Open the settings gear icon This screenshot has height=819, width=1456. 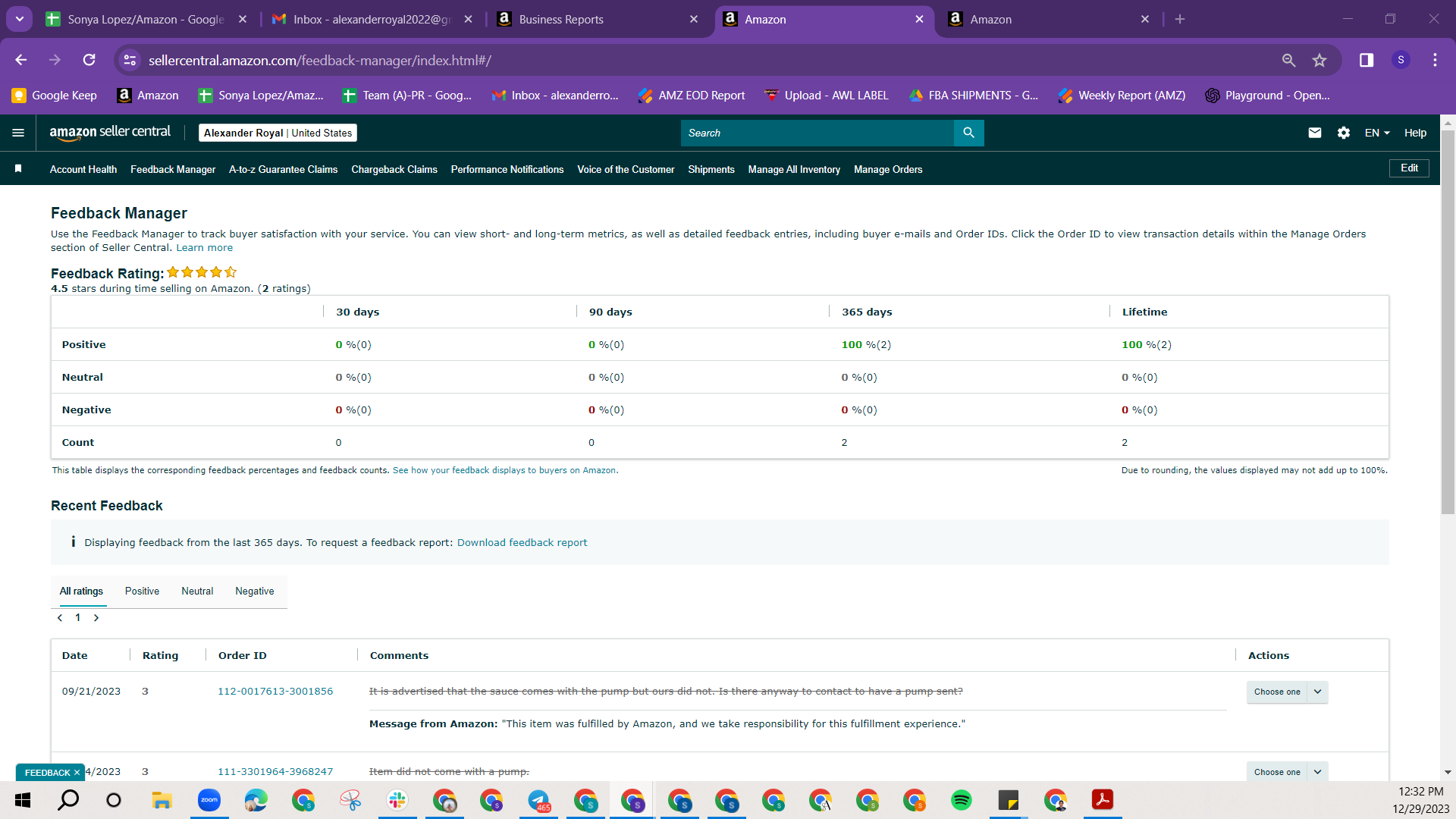pos(1344,133)
